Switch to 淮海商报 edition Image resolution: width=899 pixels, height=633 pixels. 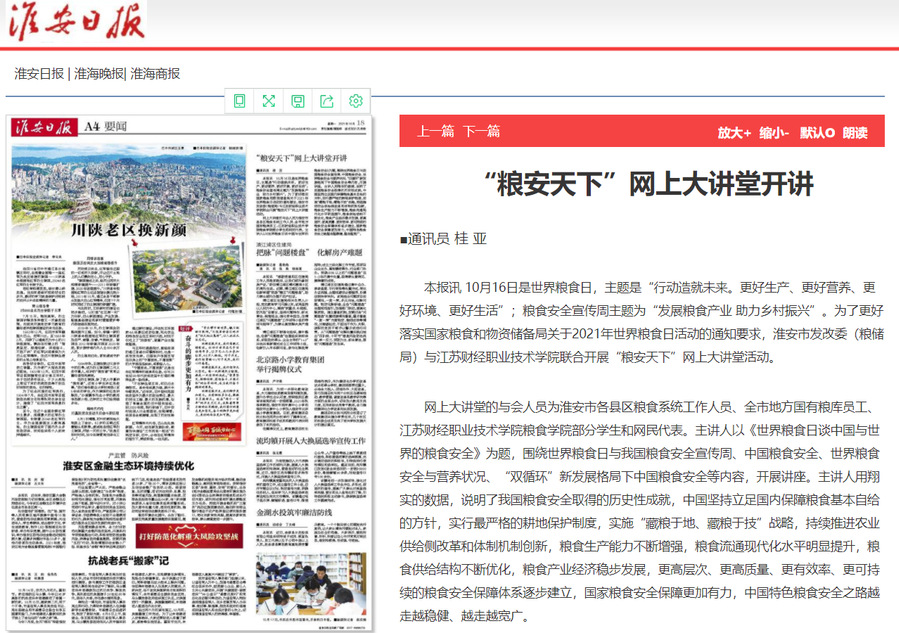tap(155, 74)
